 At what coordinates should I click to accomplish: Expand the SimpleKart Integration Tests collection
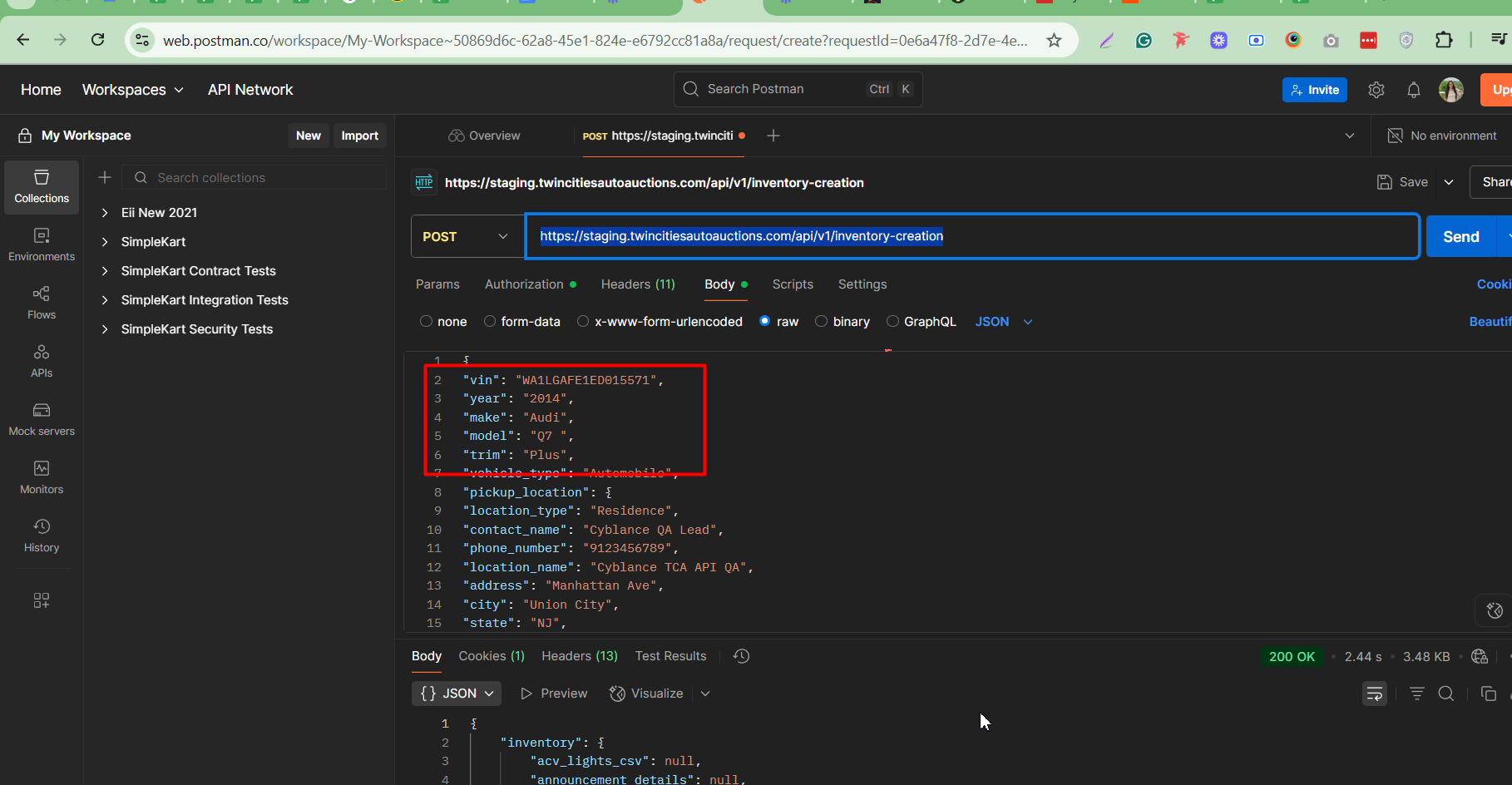tap(105, 300)
